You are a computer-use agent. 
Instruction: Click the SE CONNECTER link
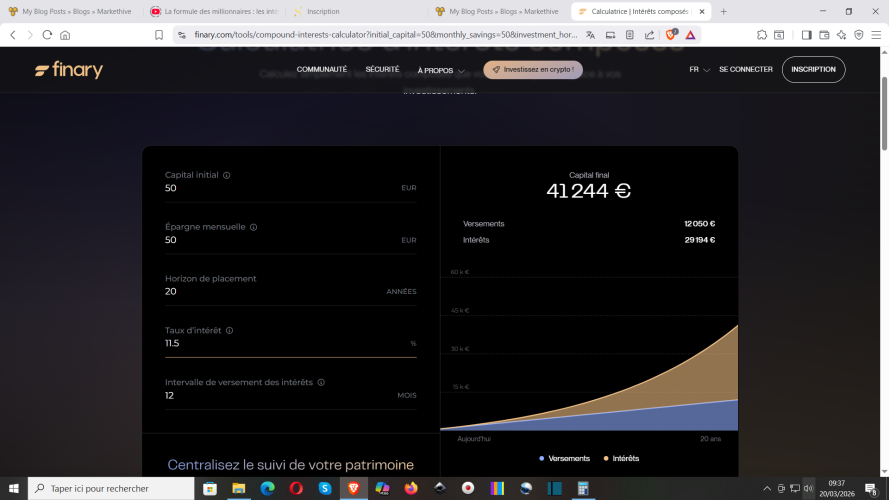coord(745,70)
